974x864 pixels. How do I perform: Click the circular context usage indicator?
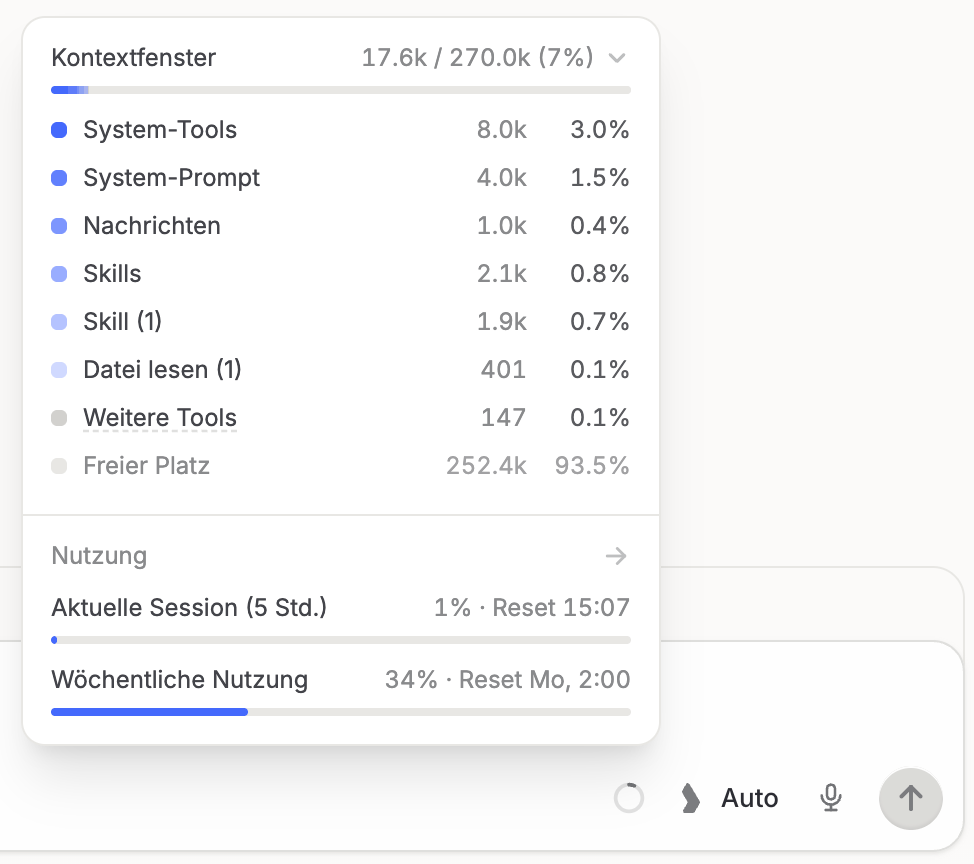coord(629,798)
